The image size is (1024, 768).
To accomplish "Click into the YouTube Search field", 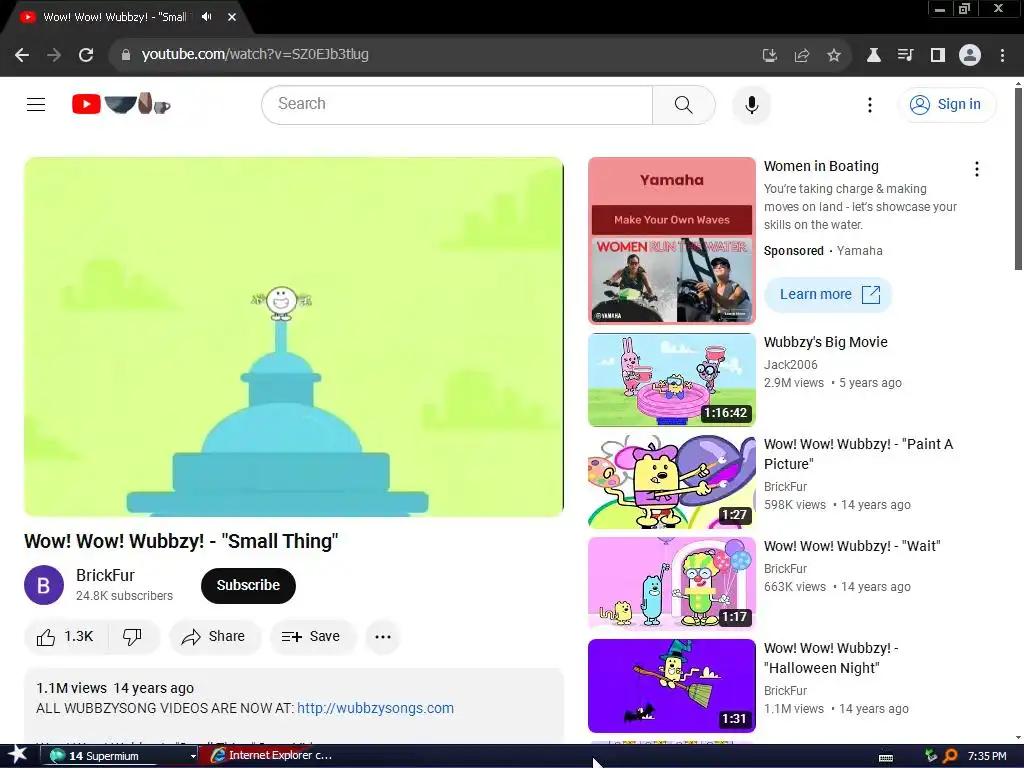I will pyautogui.click(x=457, y=104).
